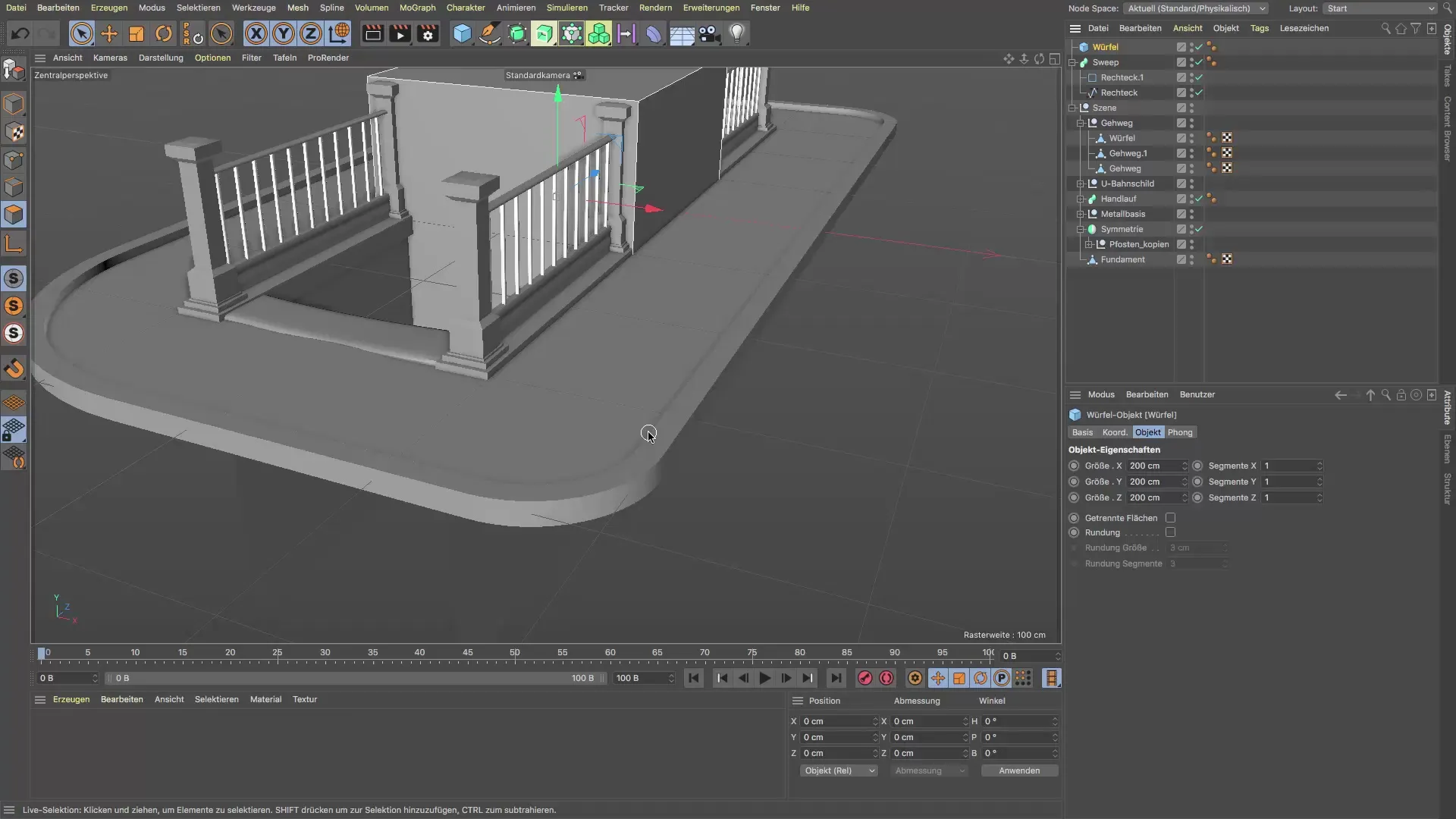Image resolution: width=1456 pixels, height=819 pixels.
Task: Switch to the Koord. tab
Action: (1115, 432)
